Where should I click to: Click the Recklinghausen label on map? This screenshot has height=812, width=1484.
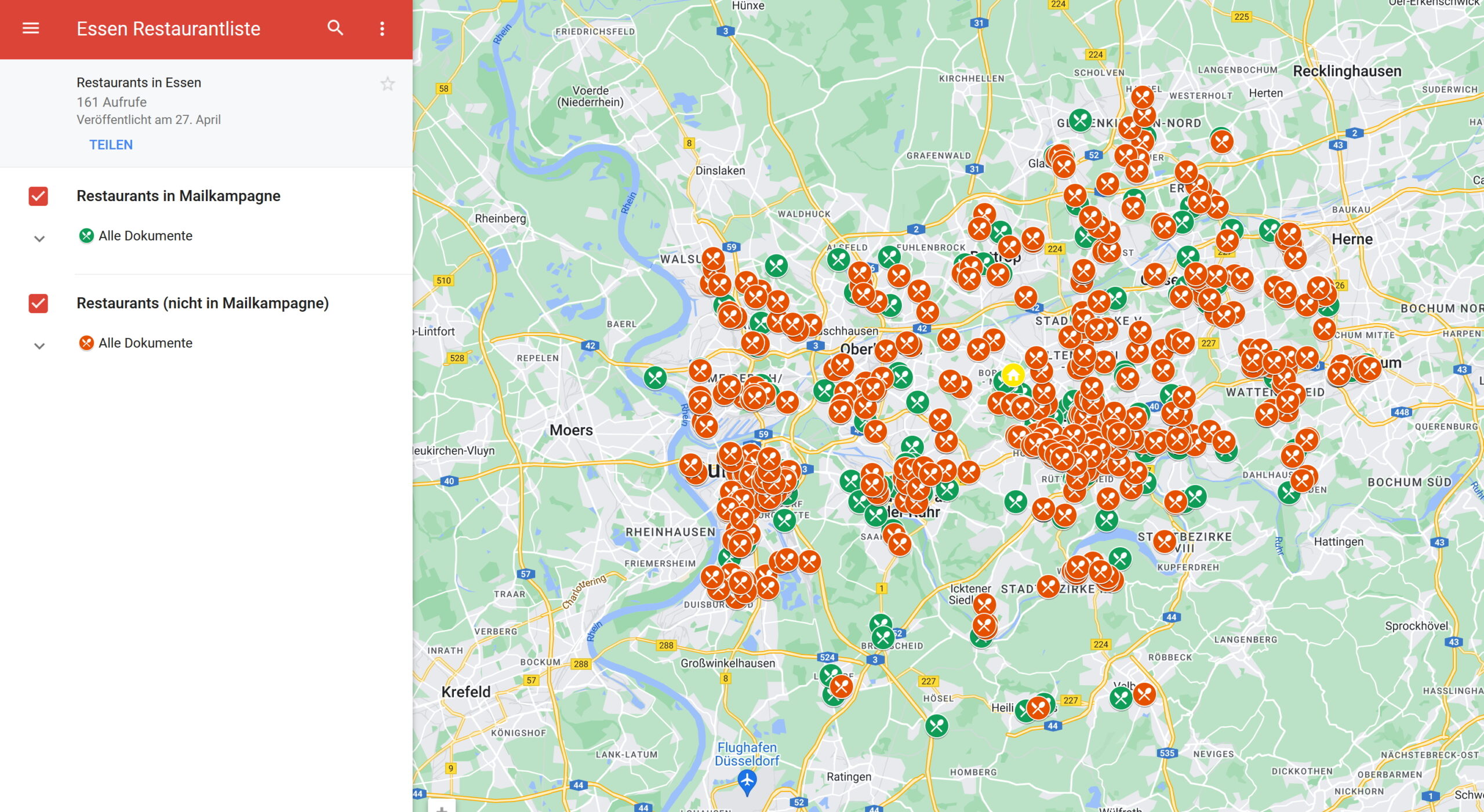pyautogui.click(x=1347, y=71)
